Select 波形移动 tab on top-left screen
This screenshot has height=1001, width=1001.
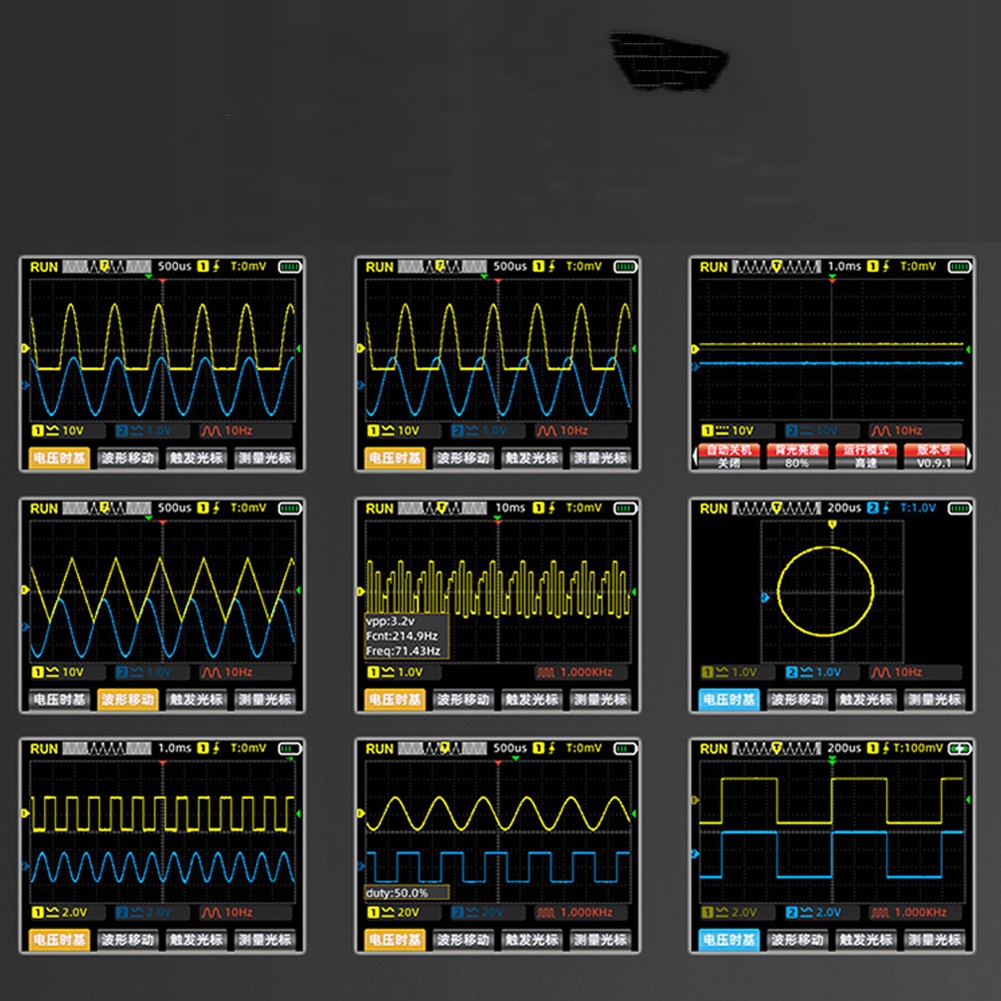(128, 458)
